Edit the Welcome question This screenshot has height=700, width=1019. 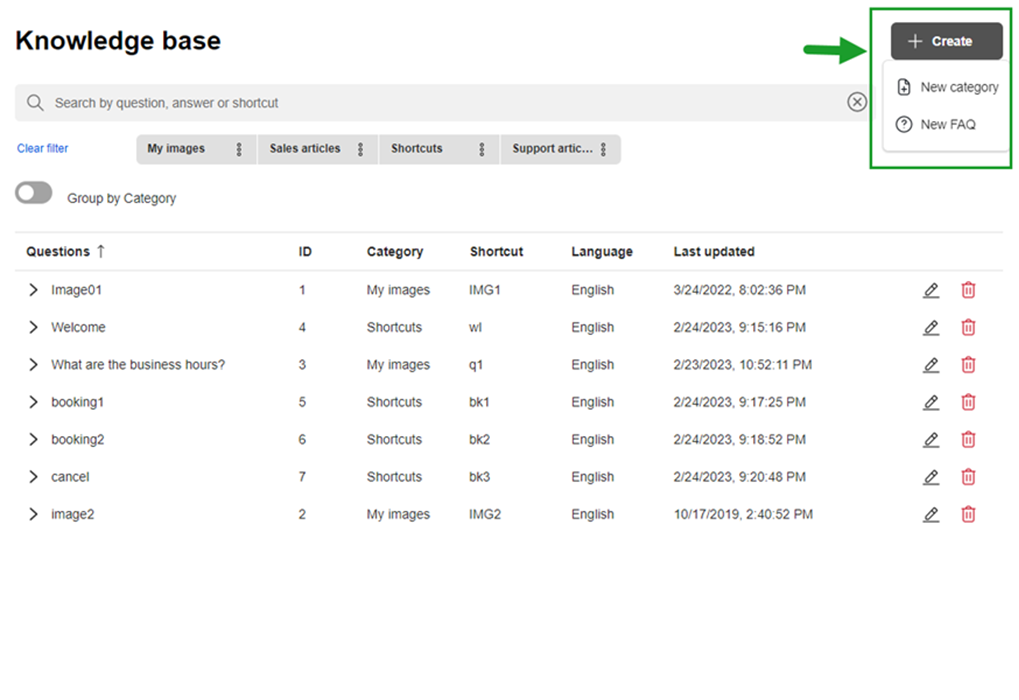tap(931, 328)
